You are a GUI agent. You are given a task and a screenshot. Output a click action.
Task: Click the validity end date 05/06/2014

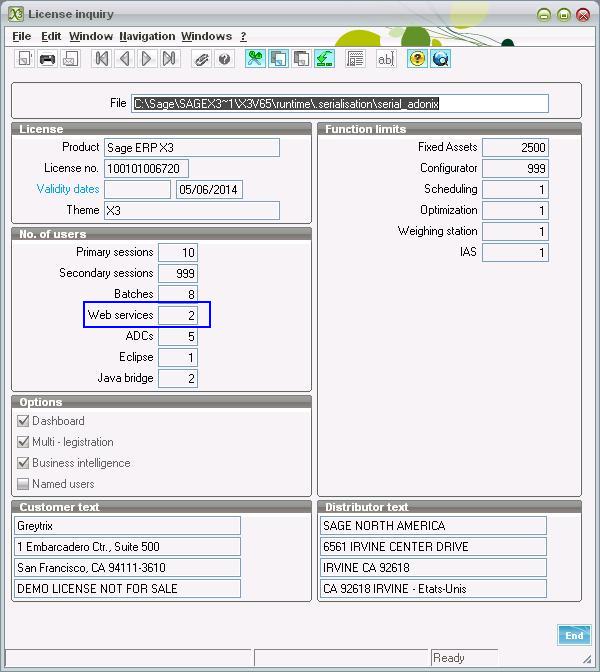coord(209,189)
